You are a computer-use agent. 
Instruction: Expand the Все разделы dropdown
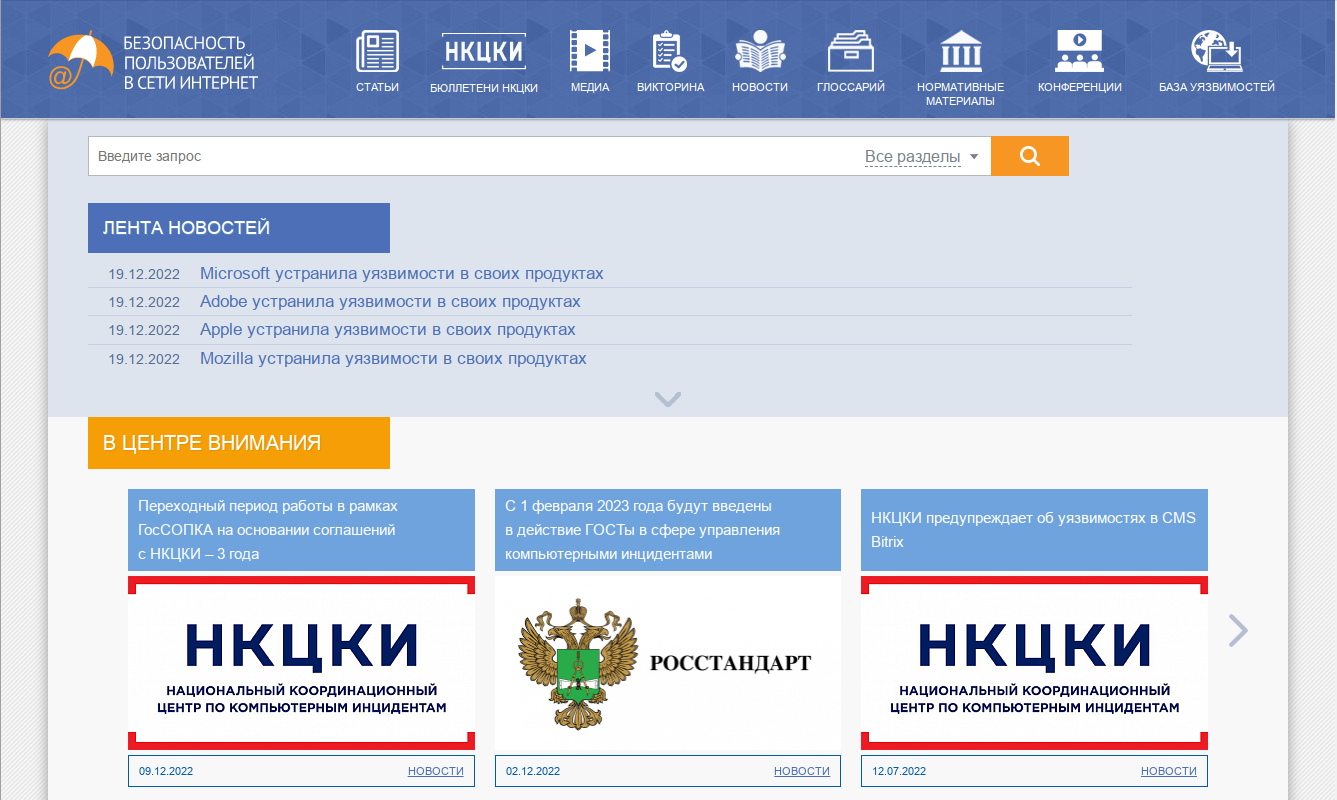coord(921,157)
